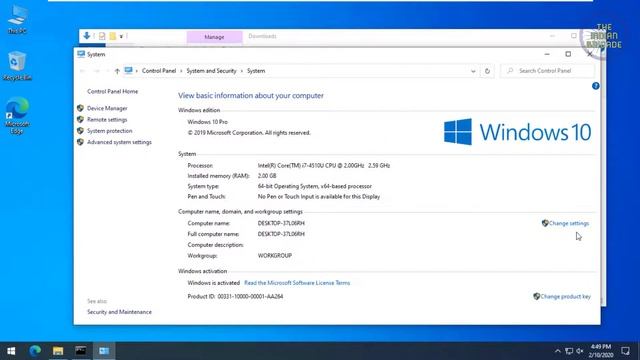Viewport: 640px width, 360px height.
Task: Minimize the System window
Action: coord(547,54)
